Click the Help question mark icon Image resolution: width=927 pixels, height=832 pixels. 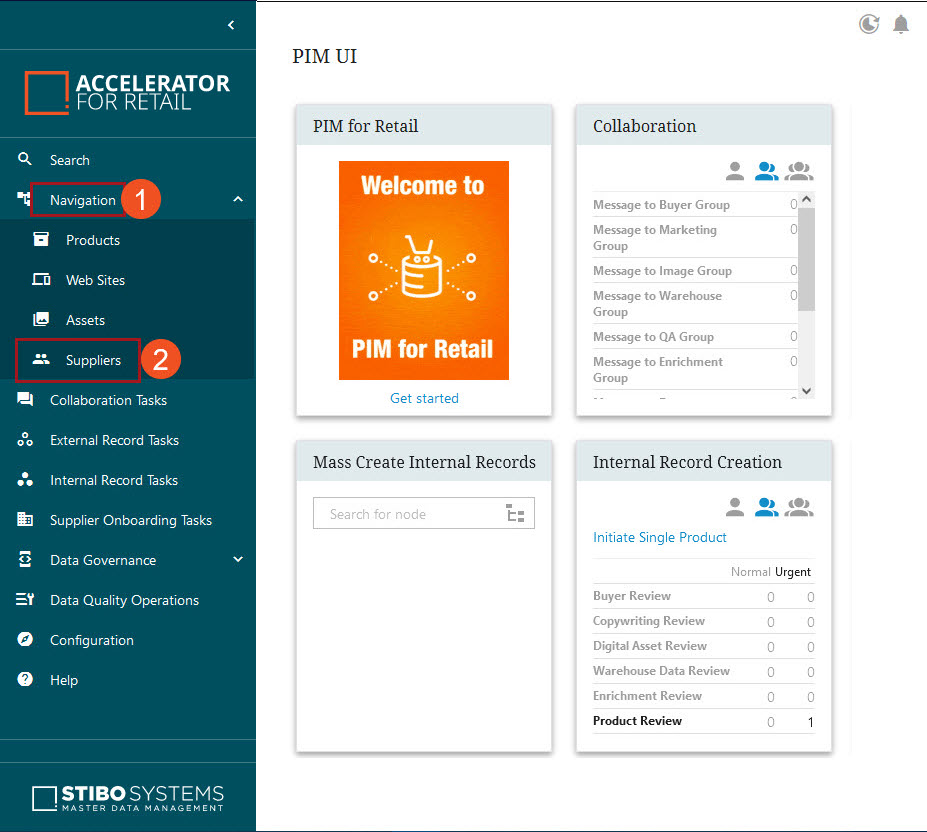click(25, 679)
